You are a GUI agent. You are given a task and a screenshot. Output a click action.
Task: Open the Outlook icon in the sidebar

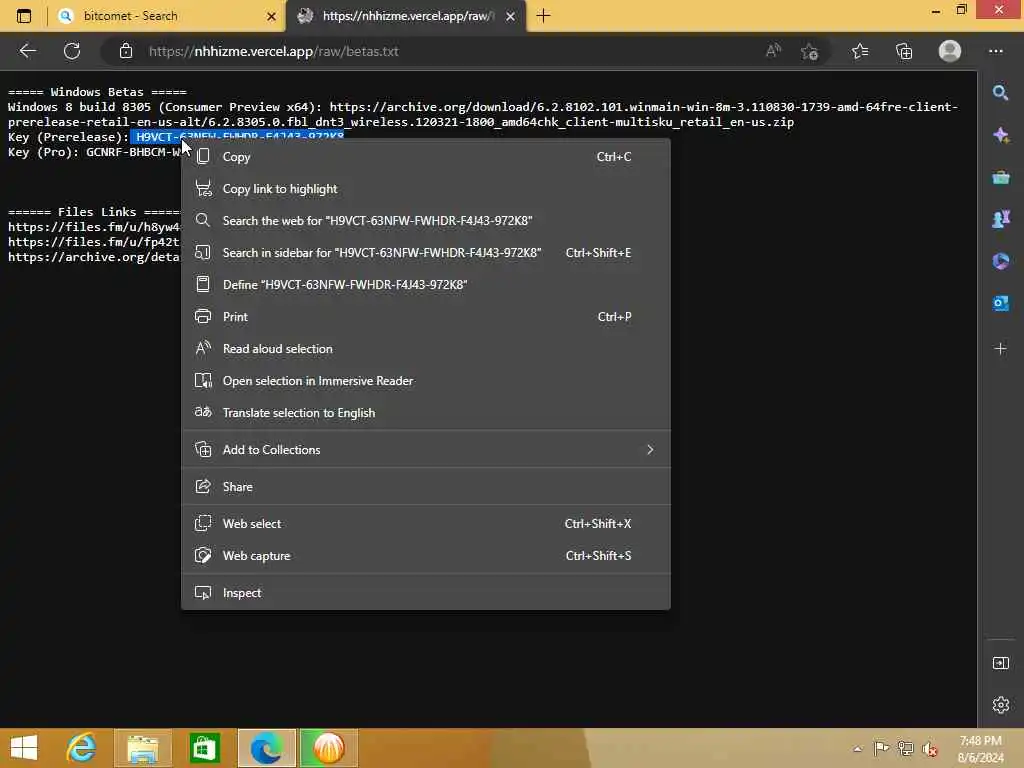[x=1000, y=303]
